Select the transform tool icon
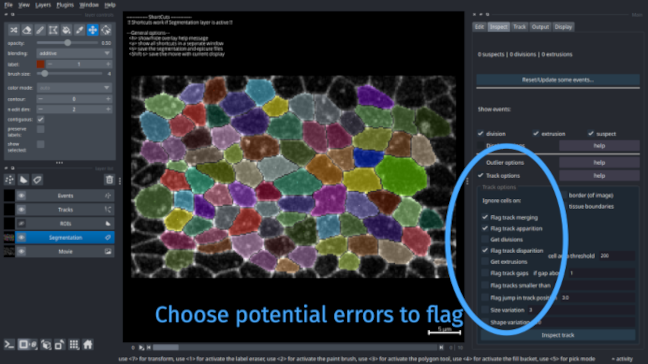The image size is (648, 364). pyautogui.click(x=106, y=30)
